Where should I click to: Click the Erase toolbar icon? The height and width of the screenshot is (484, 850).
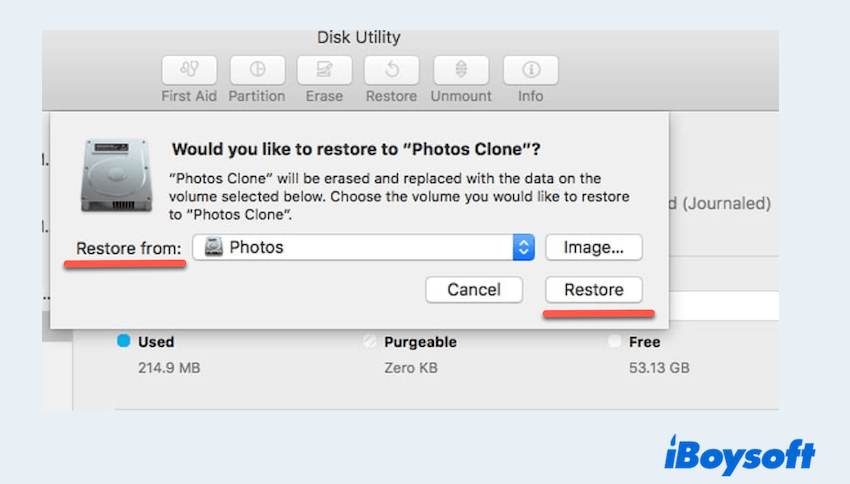[324, 70]
